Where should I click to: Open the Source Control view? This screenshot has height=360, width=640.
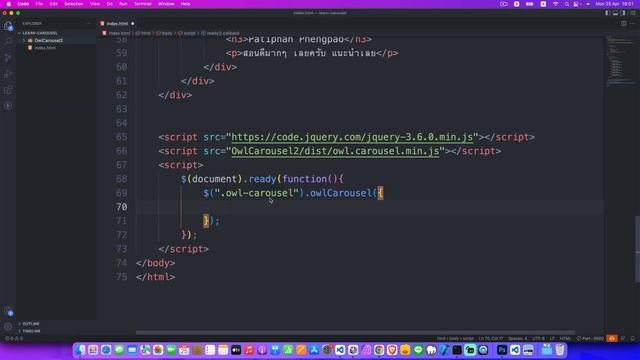(8, 58)
